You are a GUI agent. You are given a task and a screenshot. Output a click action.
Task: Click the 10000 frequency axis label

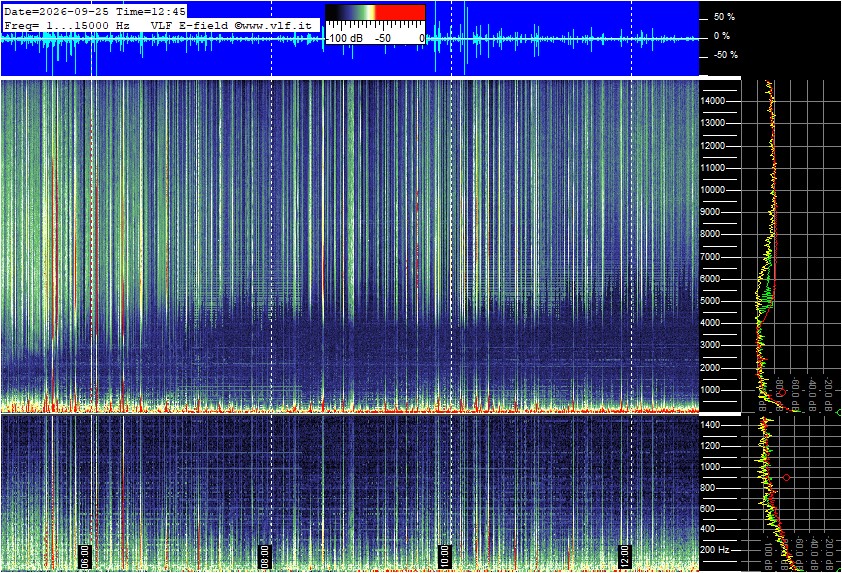click(x=713, y=190)
